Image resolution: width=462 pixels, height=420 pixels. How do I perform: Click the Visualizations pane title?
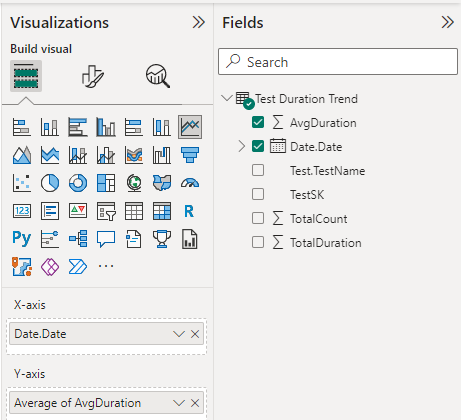coord(60,23)
